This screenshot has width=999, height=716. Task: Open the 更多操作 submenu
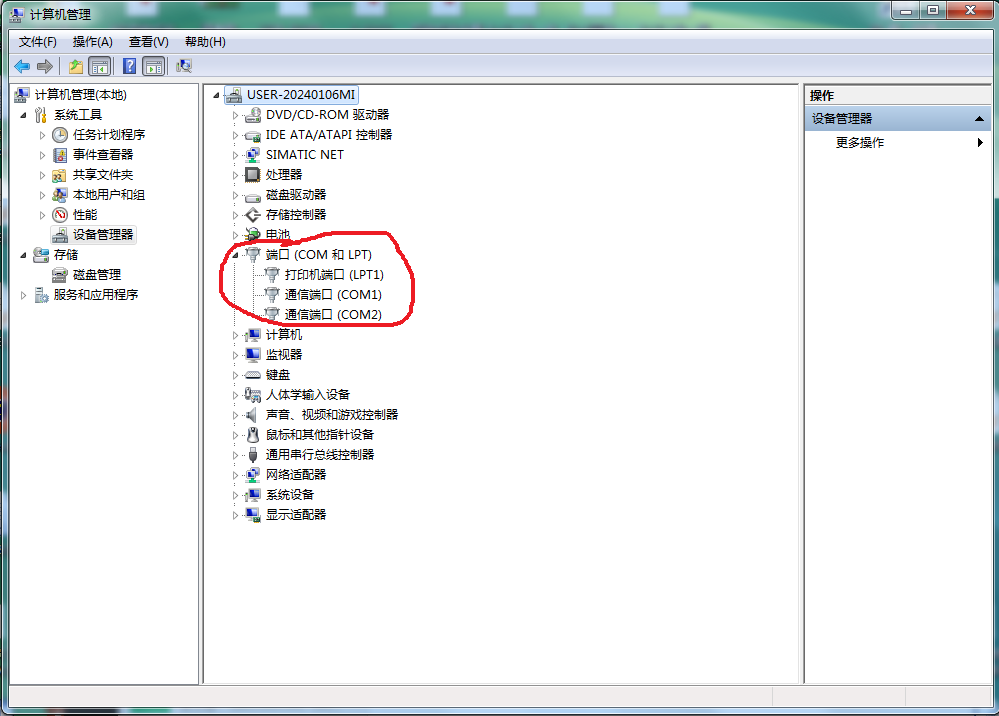(898, 143)
